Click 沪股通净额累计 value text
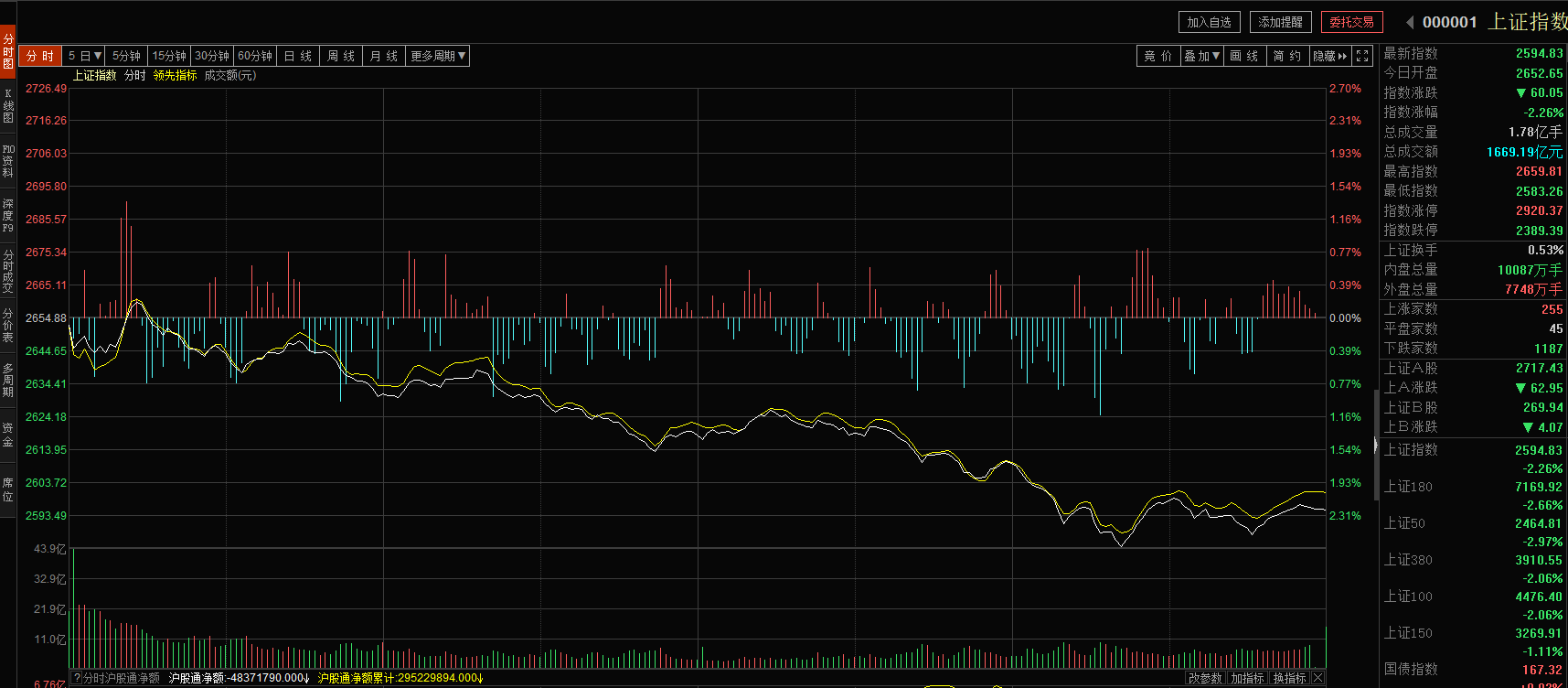Screen dimensions: 1568x688 tap(400, 678)
